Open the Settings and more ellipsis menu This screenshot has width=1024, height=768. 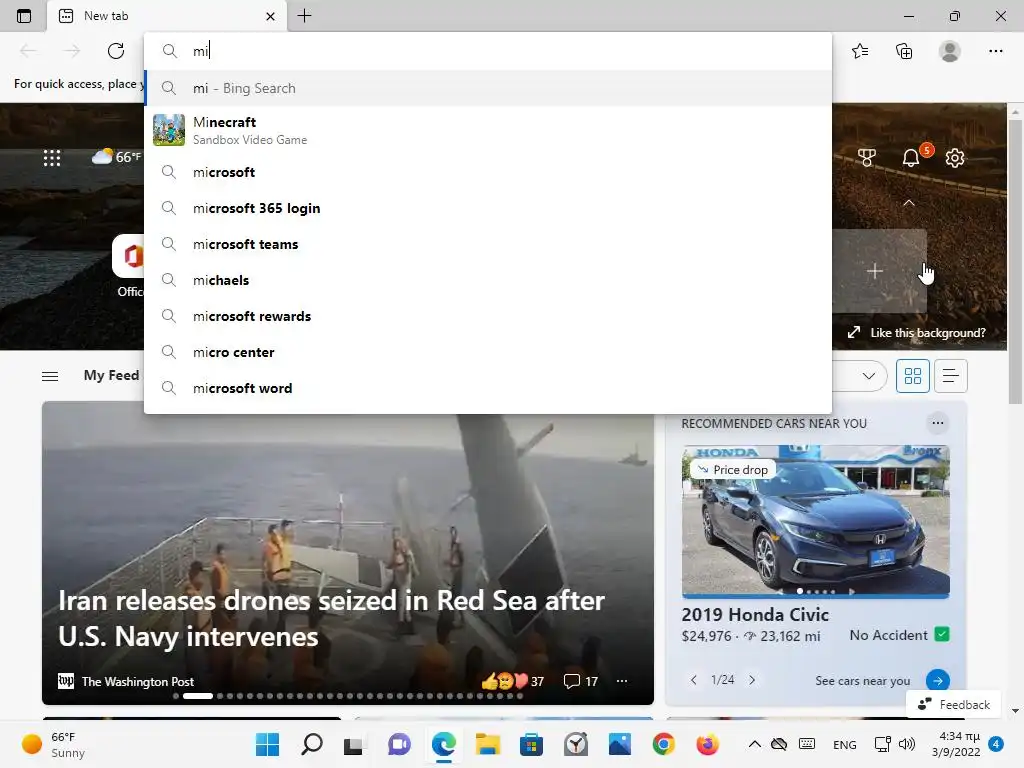coord(995,51)
